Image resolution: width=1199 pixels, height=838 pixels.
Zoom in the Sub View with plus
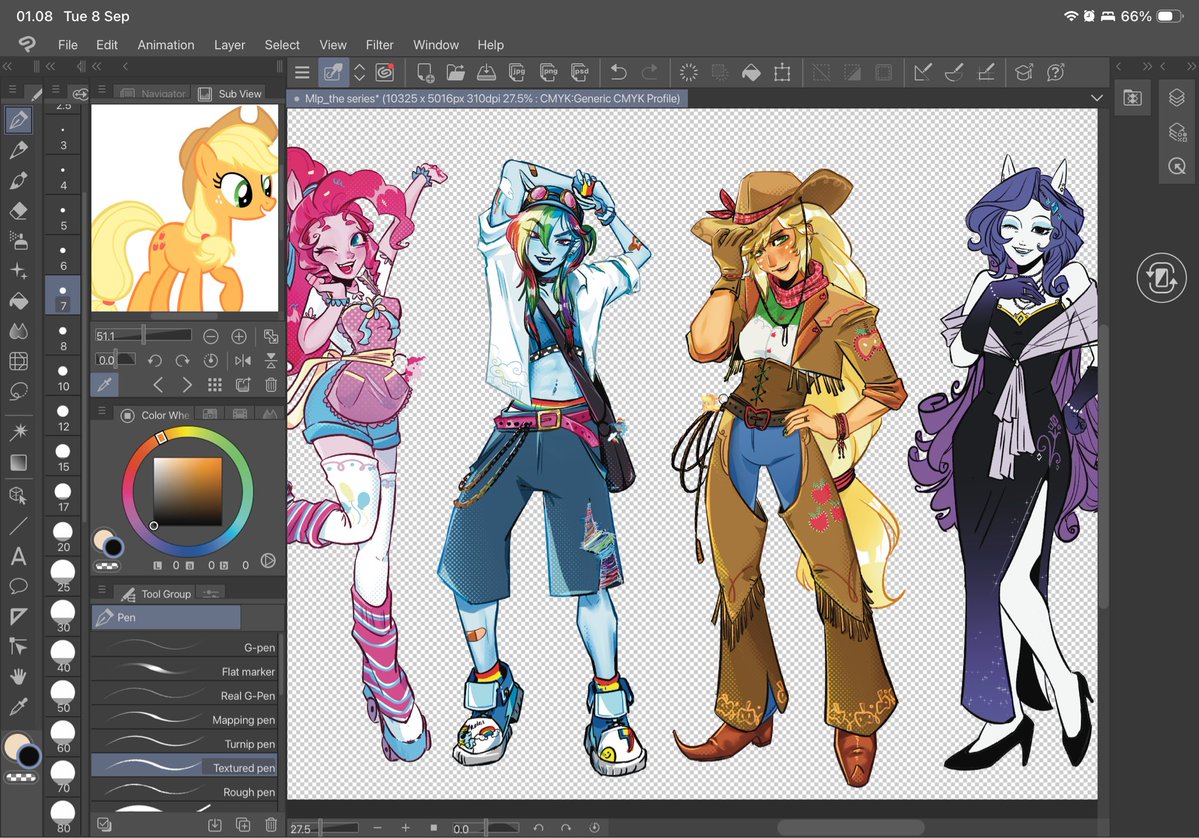239,336
